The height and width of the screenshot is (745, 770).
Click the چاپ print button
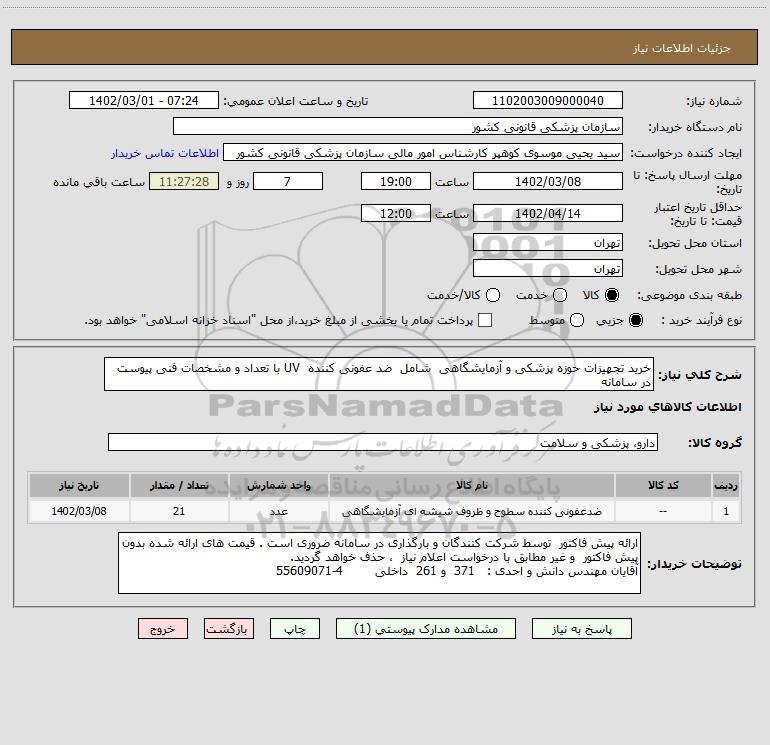pyautogui.click(x=295, y=629)
